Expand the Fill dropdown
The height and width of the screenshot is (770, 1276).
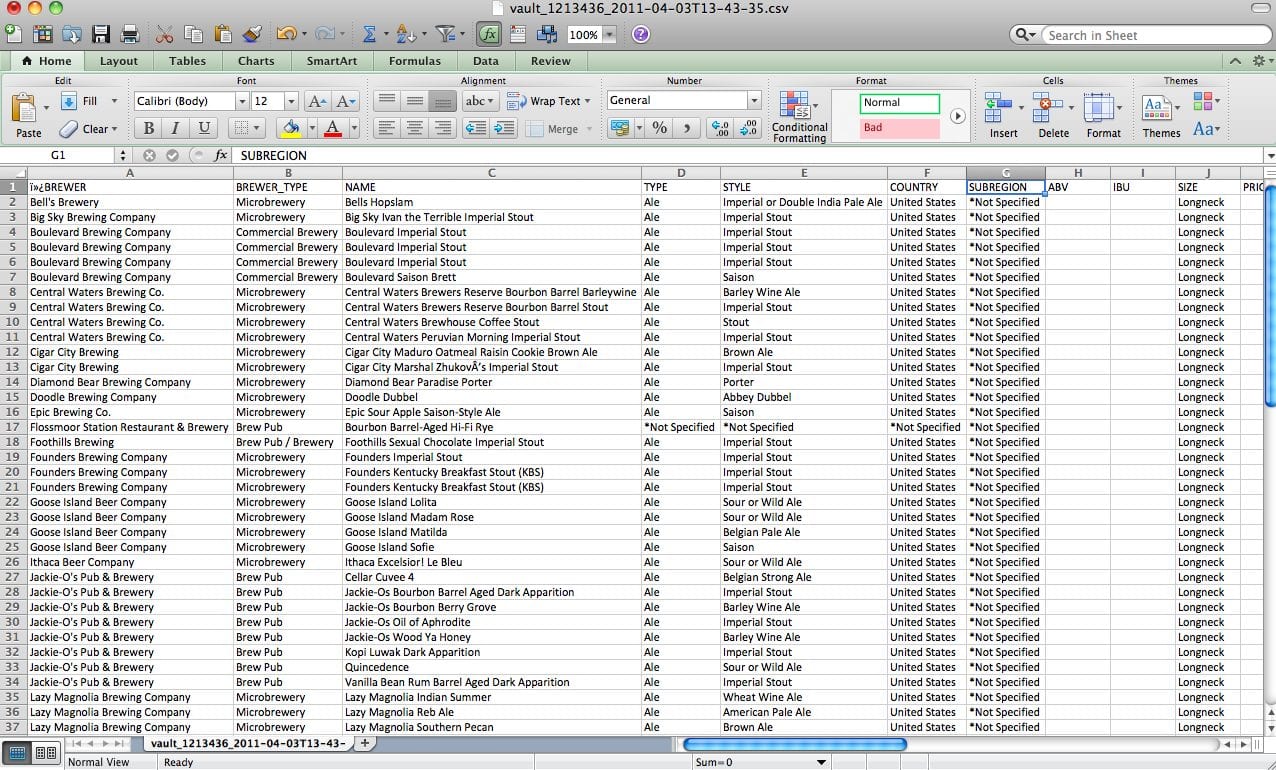[x=114, y=101]
